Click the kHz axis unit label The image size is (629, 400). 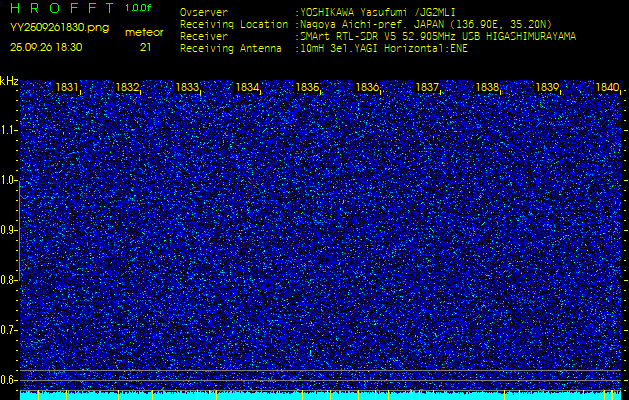click(x=9, y=82)
